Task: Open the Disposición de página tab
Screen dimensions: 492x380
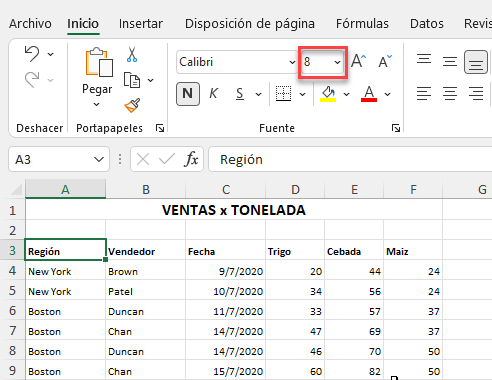Action: (250, 24)
